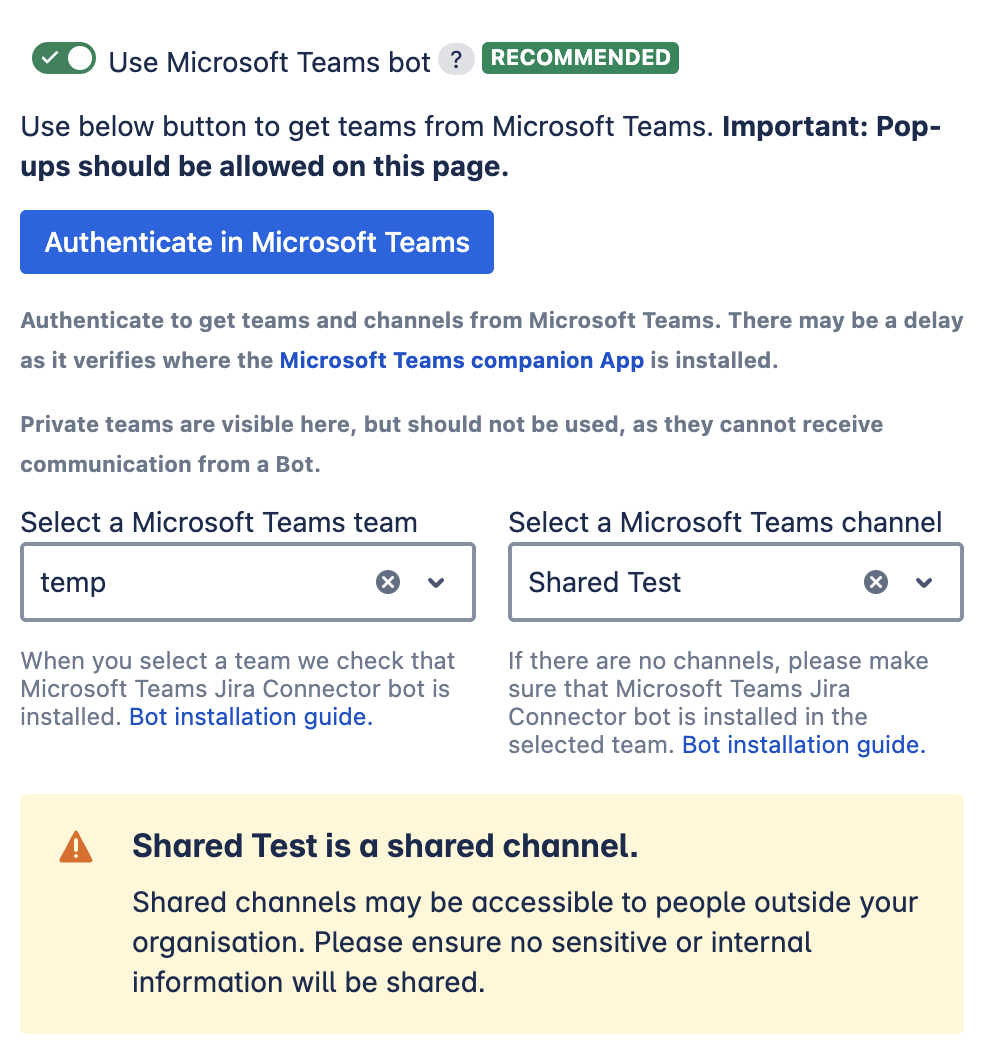This screenshot has width=988, height=1056.
Task: Click the green RECOMMENDED badge
Action: pos(580,58)
